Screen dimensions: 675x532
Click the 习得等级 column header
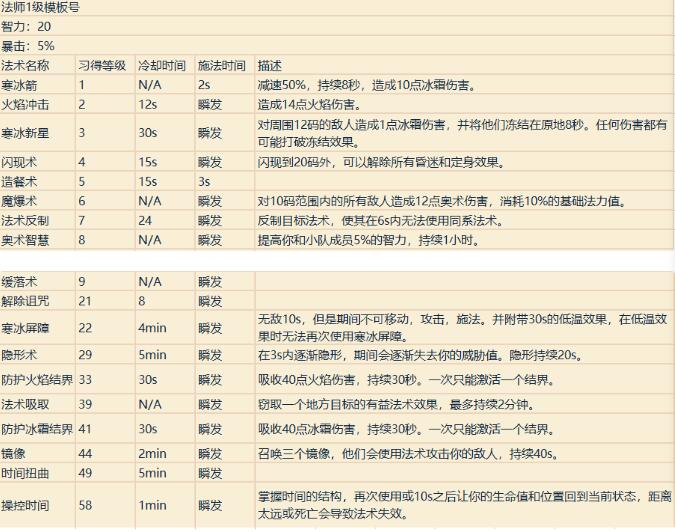tap(102, 65)
